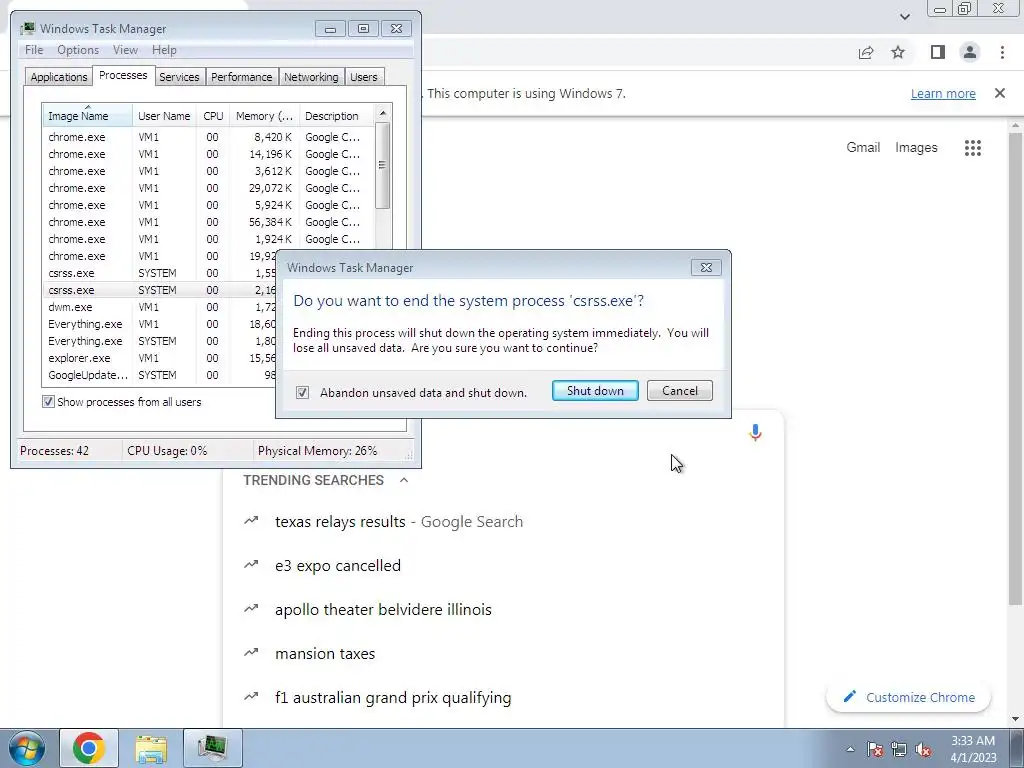Open Task Manager Help menu
Viewport: 1024px width, 768px height.
164,50
